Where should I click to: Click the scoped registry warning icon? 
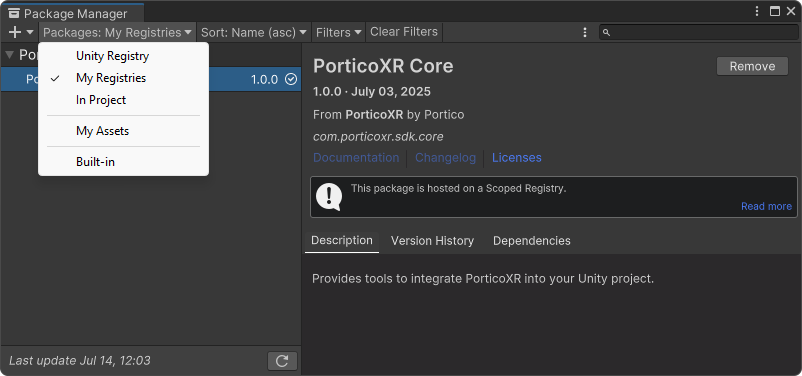329,197
